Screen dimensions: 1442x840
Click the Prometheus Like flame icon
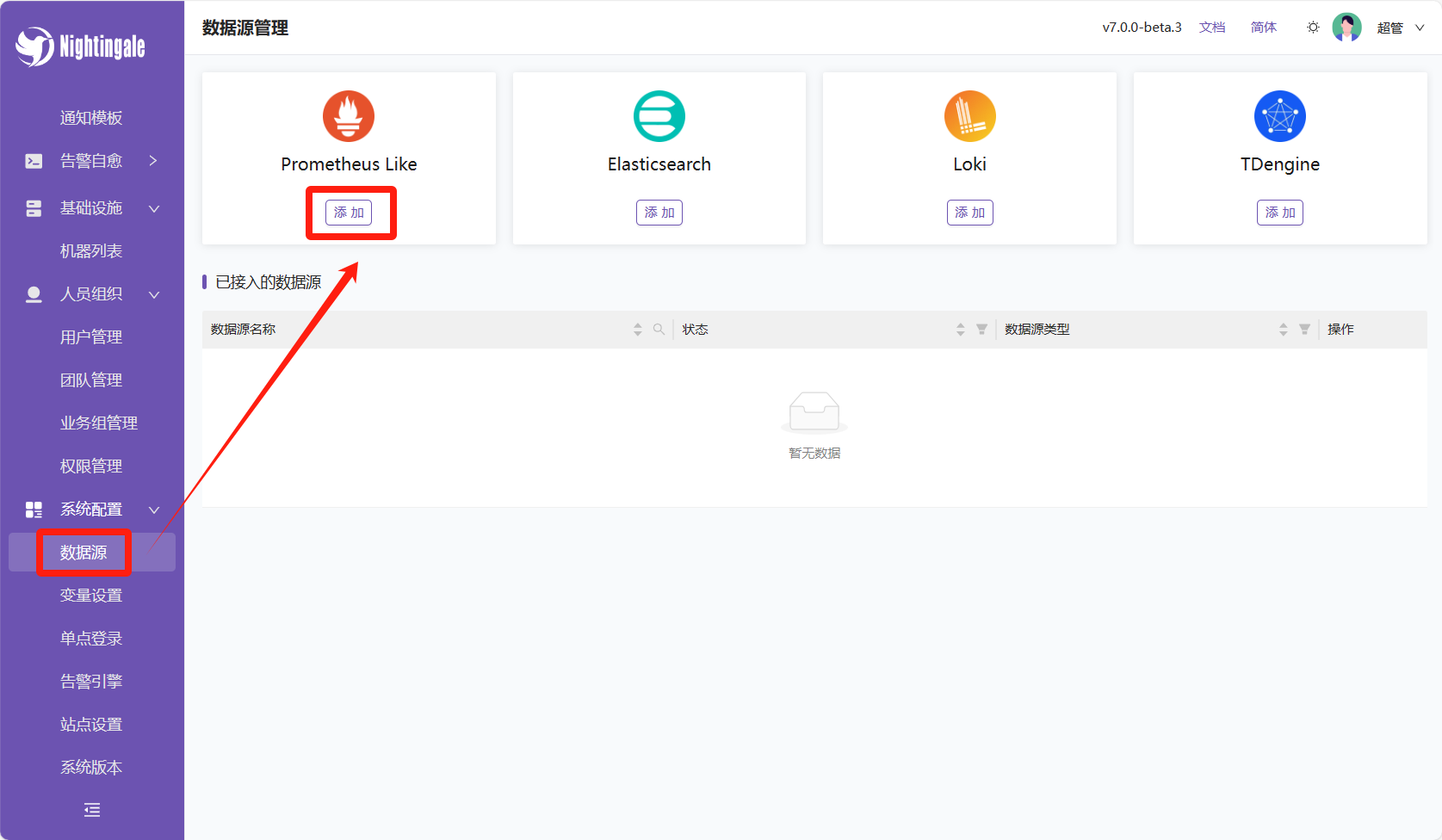(349, 116)
